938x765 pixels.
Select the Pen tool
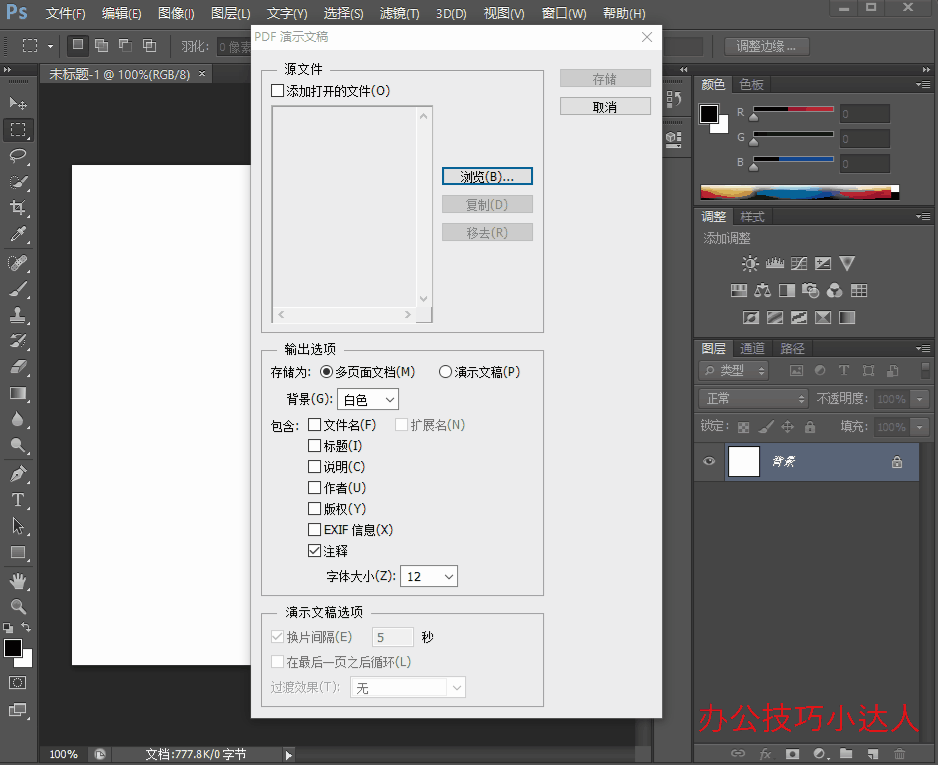18,474
